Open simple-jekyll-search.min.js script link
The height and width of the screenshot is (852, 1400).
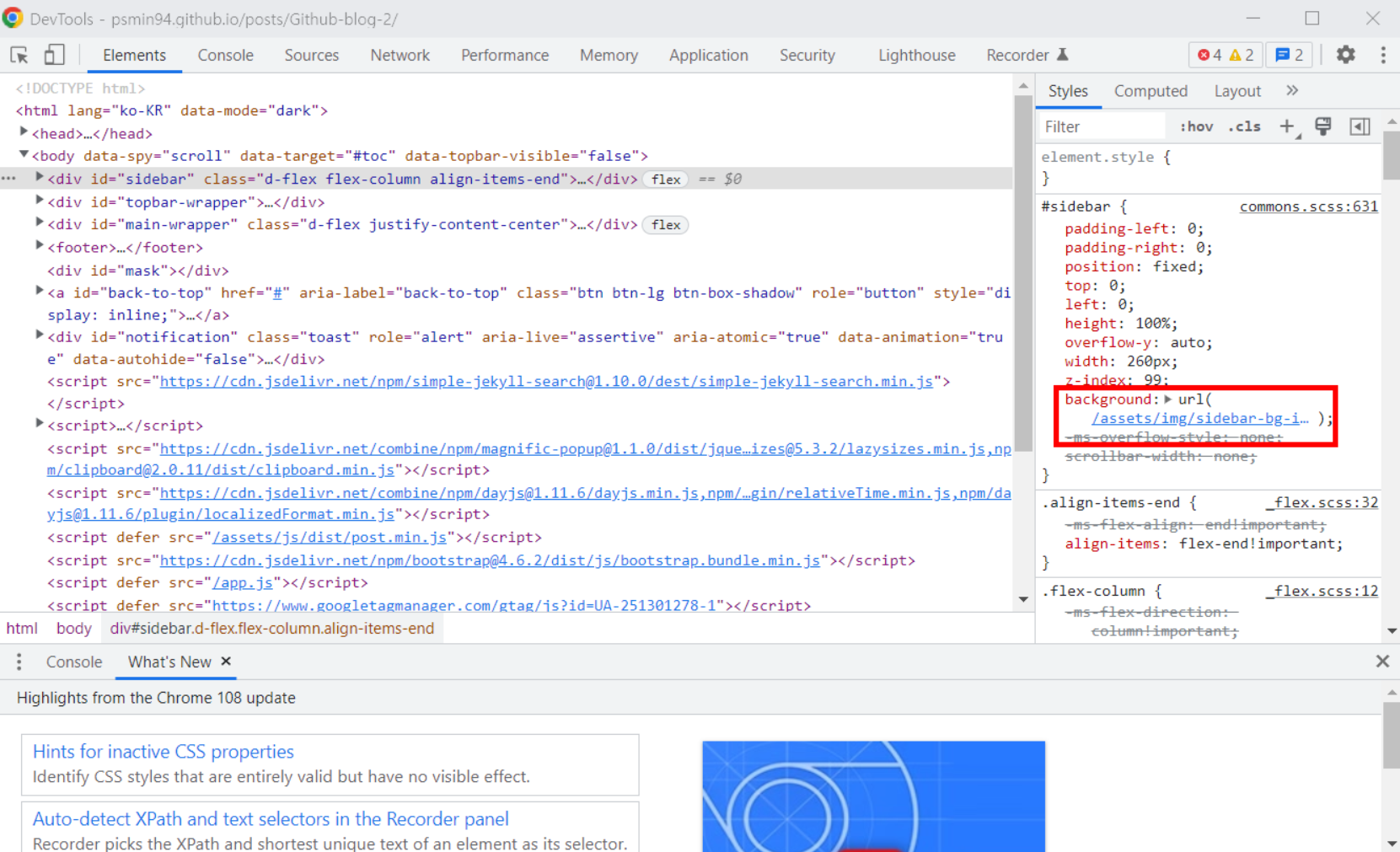(x=546, y=382)
